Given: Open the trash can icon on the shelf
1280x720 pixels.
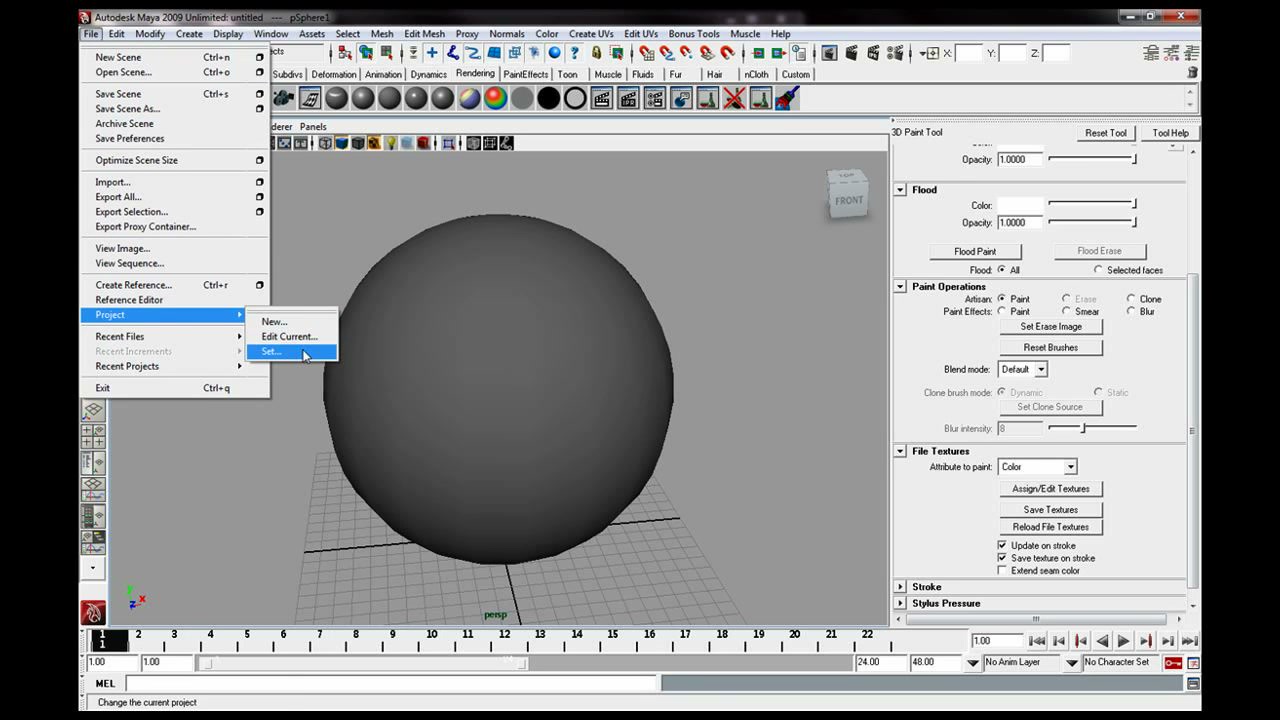Looking at the screenshot, I should click(x=1192, y=72).
